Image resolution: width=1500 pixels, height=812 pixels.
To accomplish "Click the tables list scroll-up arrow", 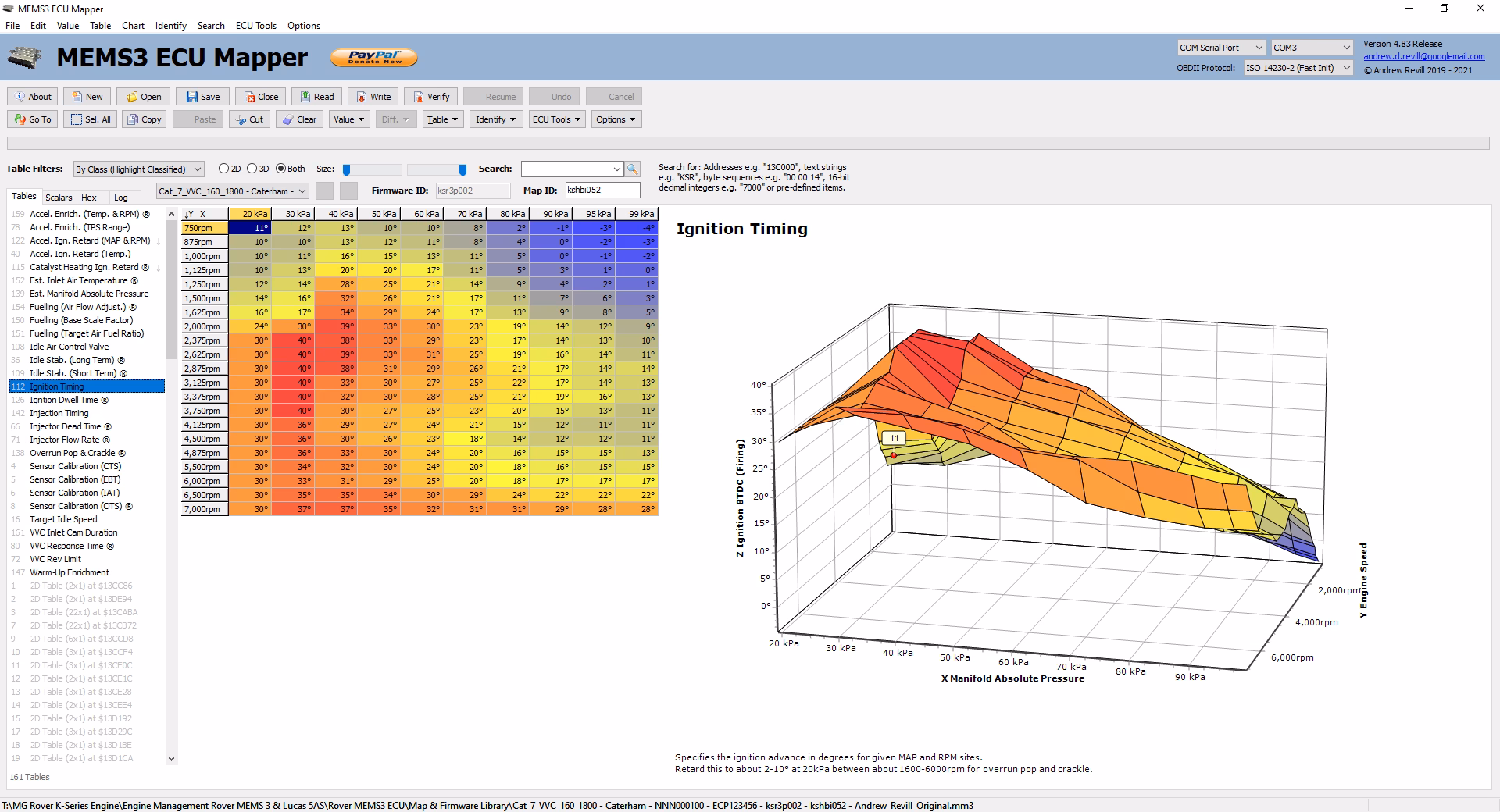I will click(172, 213).
